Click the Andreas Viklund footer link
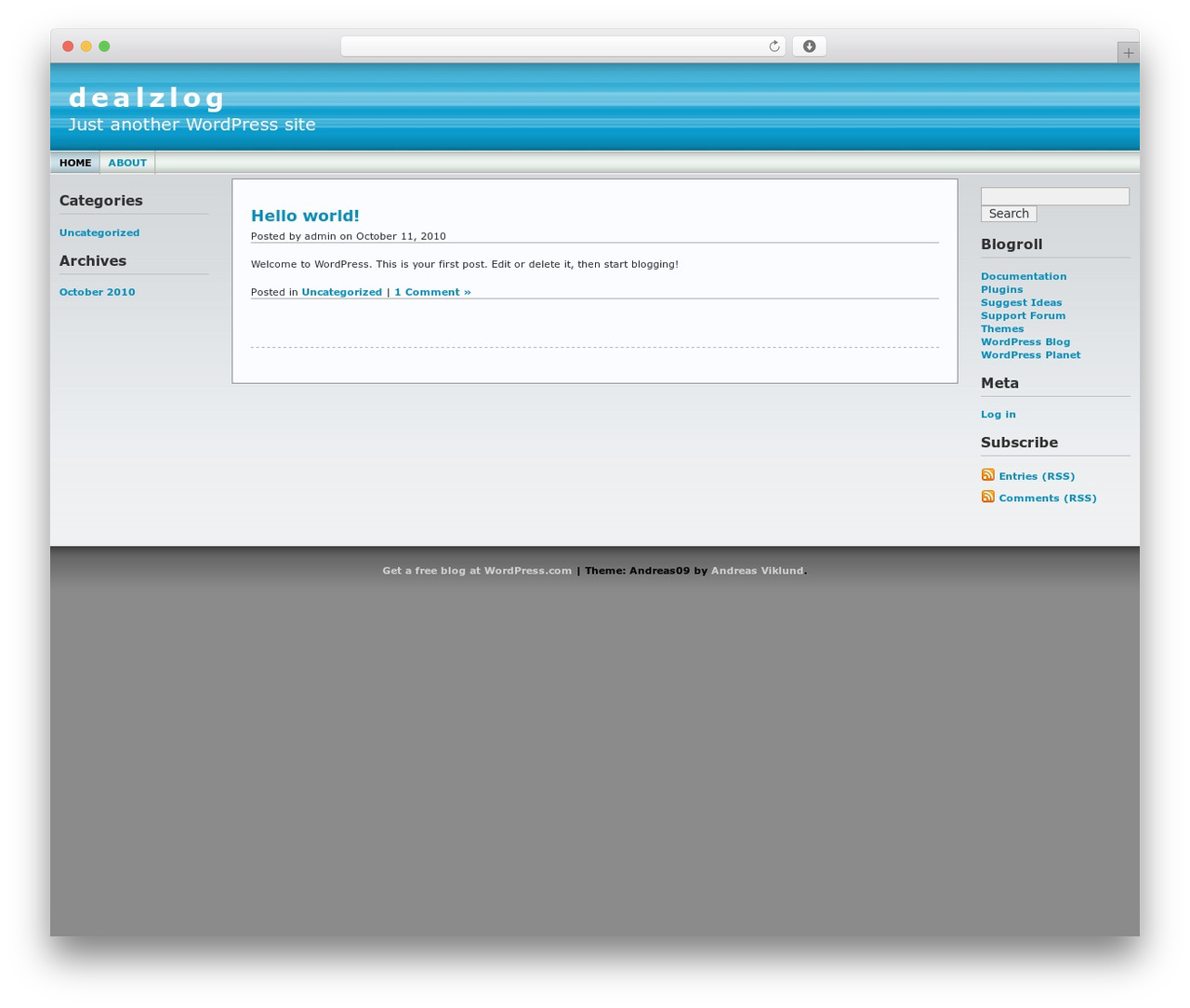Screen dimensions: 1190x1008 click(757, 571)
